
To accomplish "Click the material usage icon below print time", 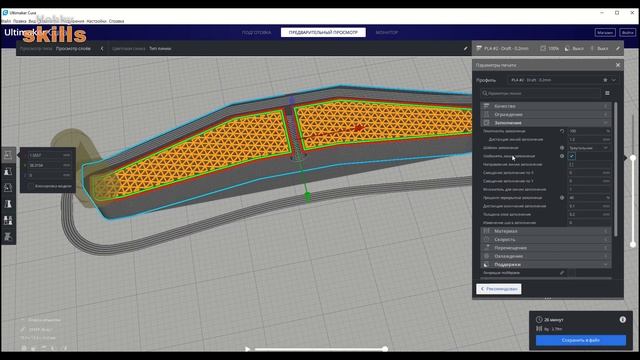I will tap(539, 329).
